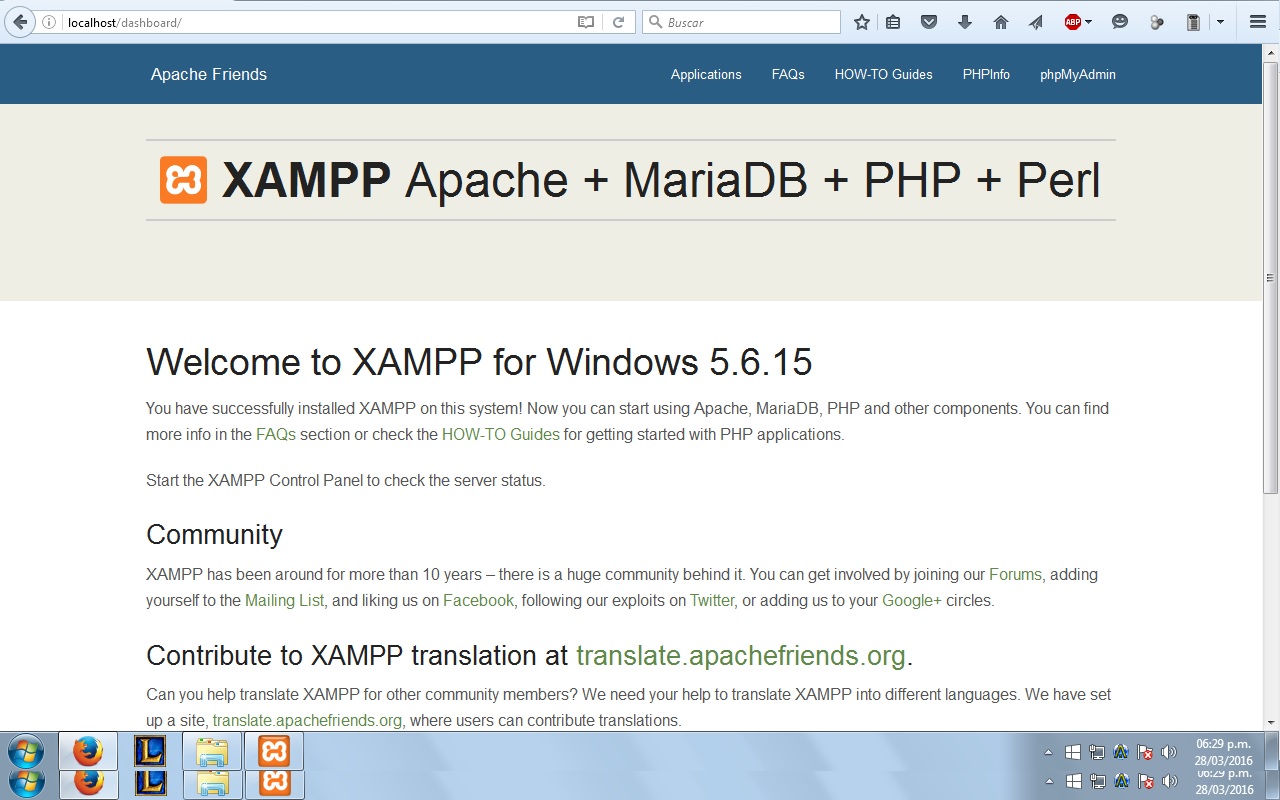The width and height of the screenshot is (1280, 800).
Task: Click the magnifier icon in search box
Action: (x=656, y=22)
